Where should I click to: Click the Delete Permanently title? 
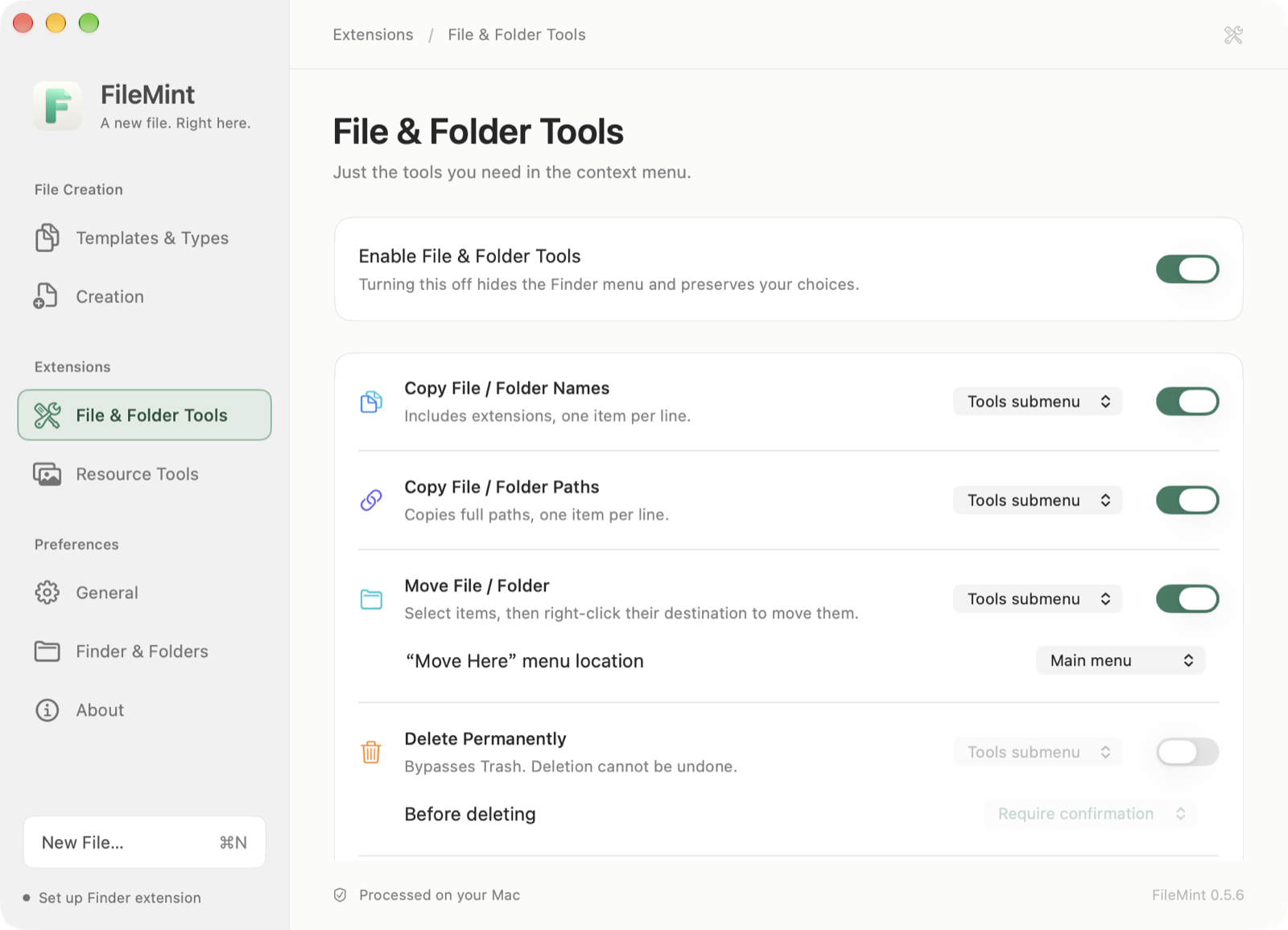click(x=485, y=738)
